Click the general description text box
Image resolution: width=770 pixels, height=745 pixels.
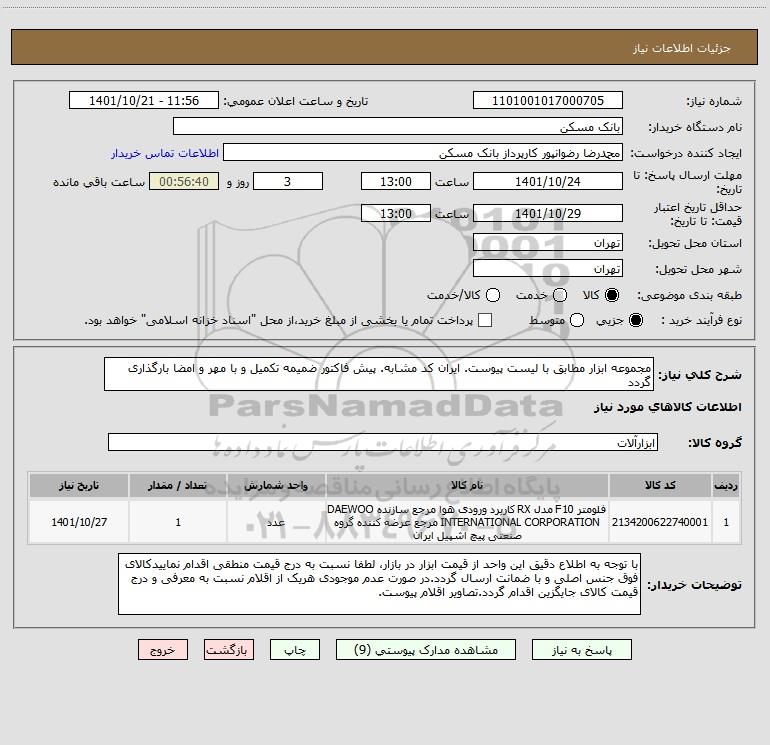click(379, 374)
